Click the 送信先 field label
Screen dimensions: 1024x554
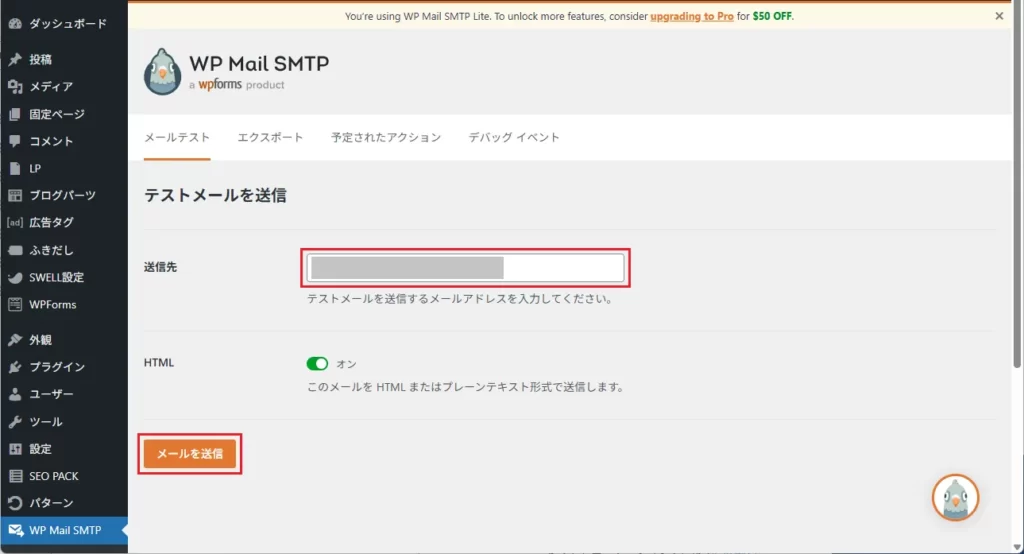pos(161,267)
